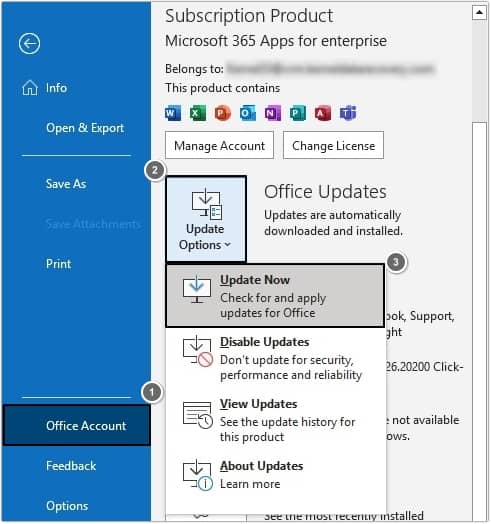Select Update Now from the menu
This screenshot has height=524, width=491.
click(x=275, y=296)
